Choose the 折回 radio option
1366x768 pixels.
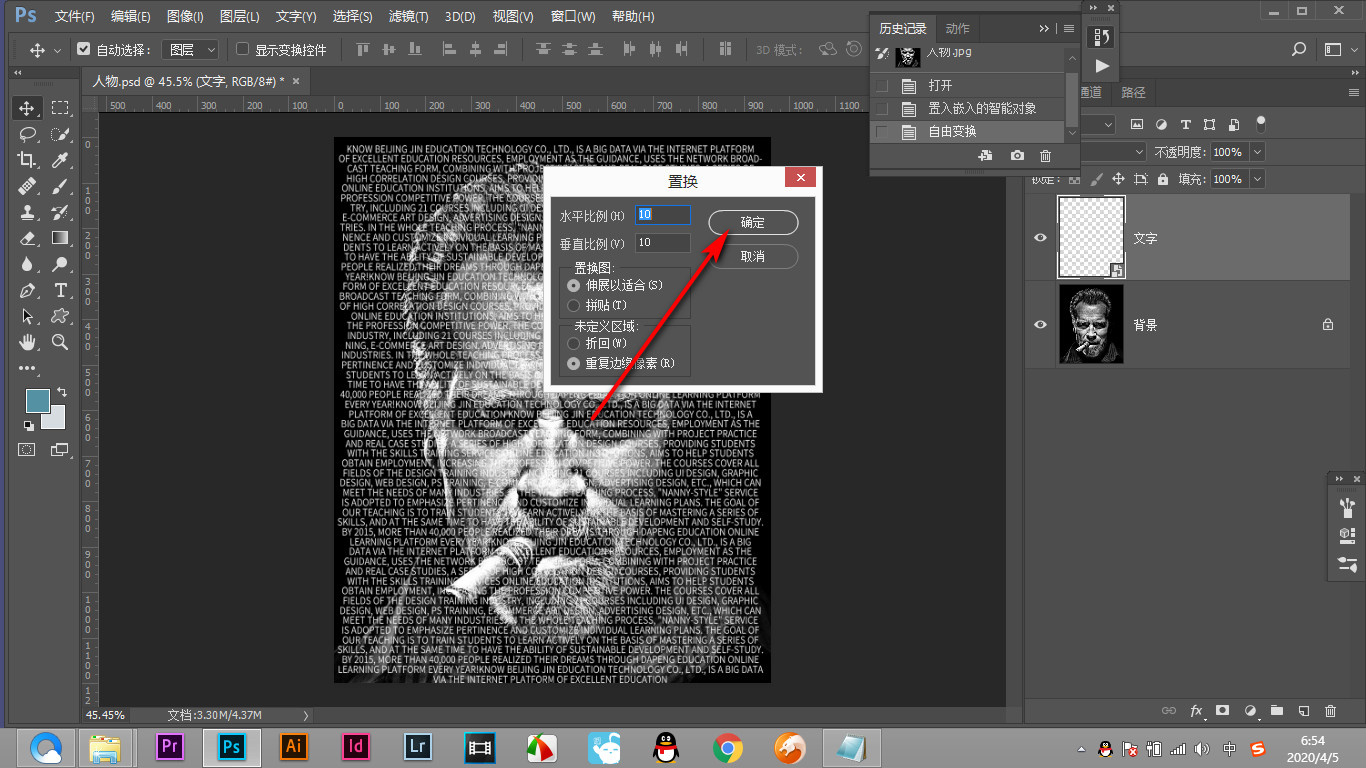point(574,344)
